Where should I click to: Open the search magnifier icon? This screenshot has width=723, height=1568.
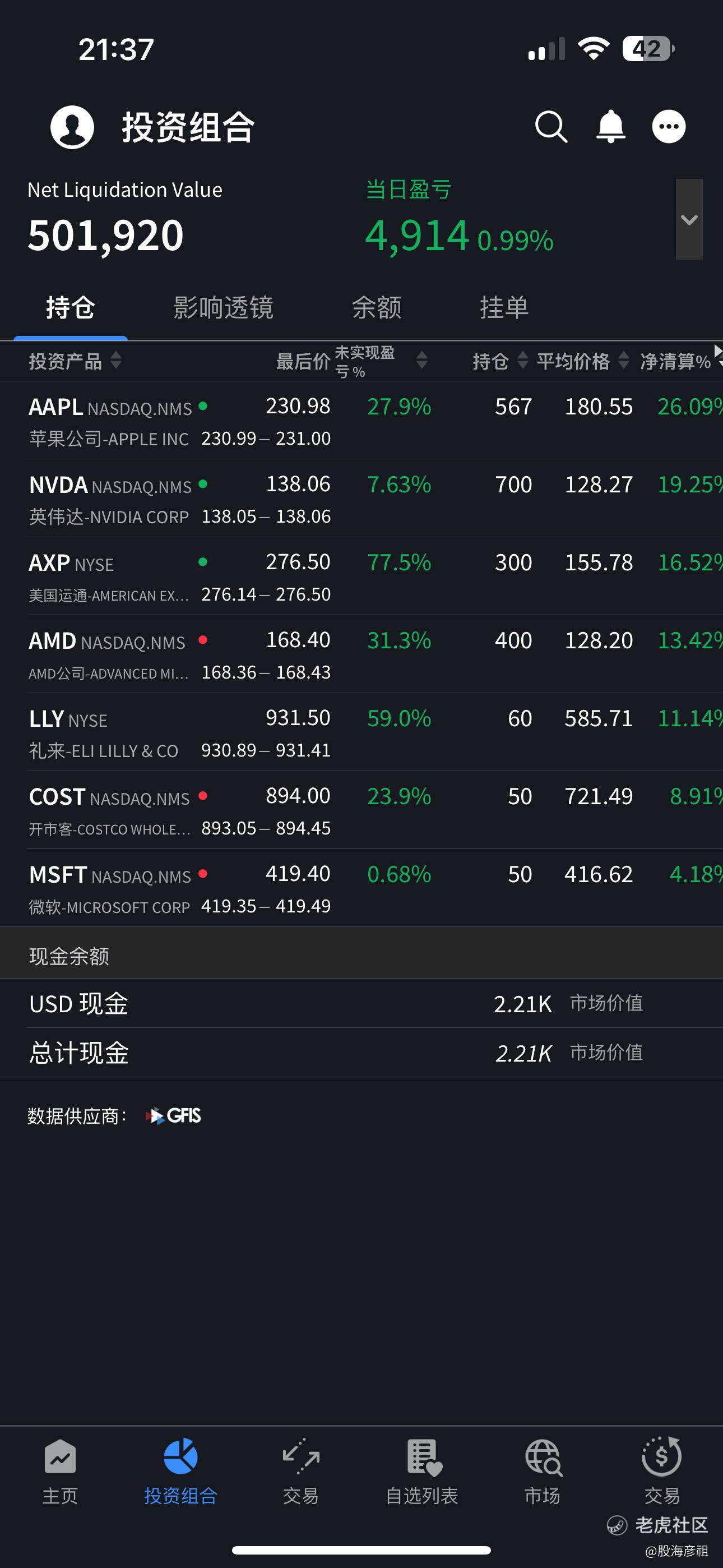pos(551,127)
